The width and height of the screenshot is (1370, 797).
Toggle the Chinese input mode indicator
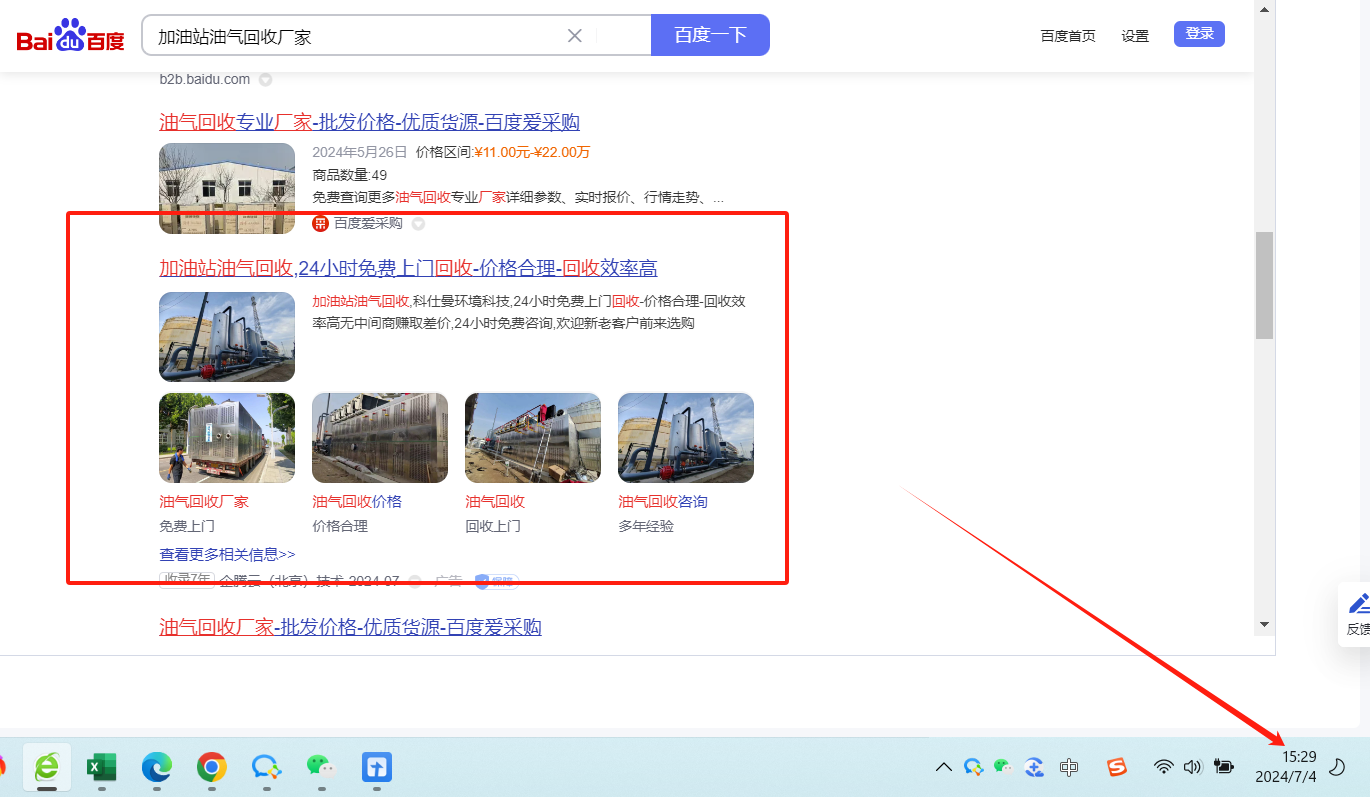[x=1069, y=767]
